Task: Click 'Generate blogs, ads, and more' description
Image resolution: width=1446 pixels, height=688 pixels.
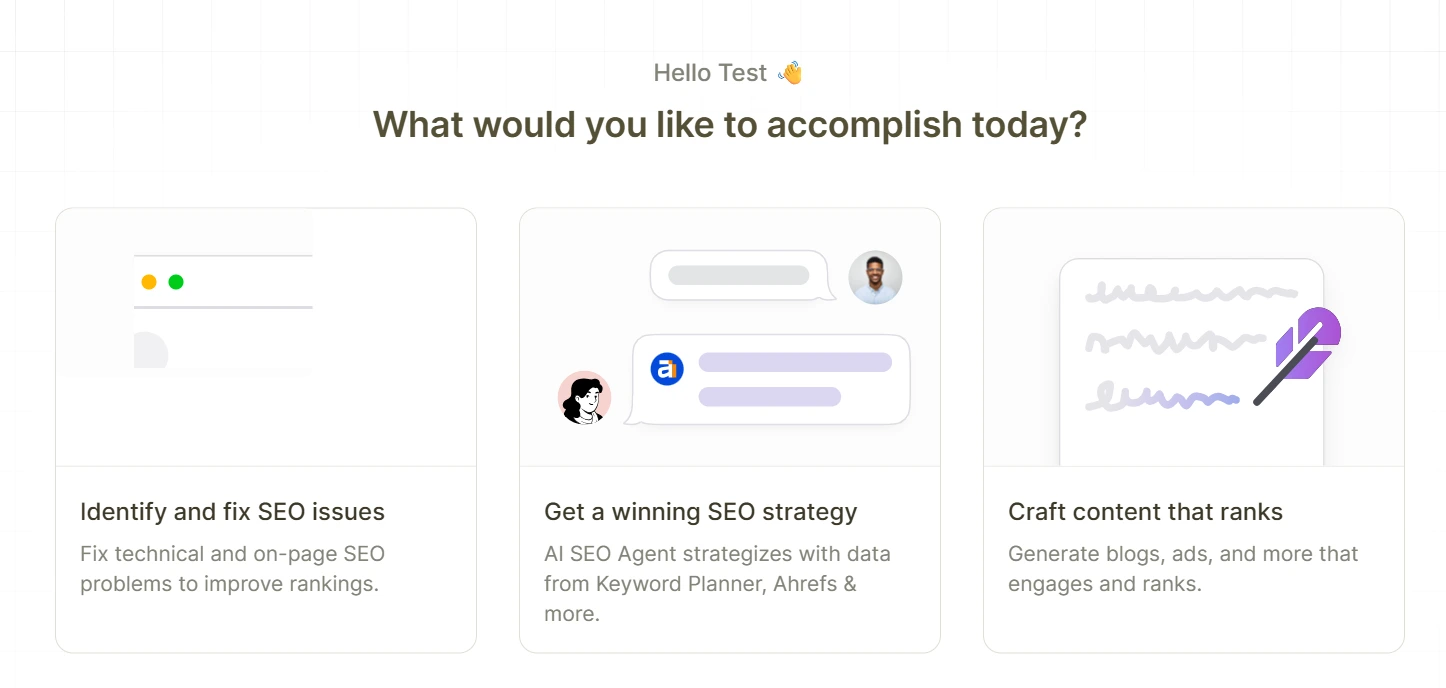Action: [x=1183, y=568]
